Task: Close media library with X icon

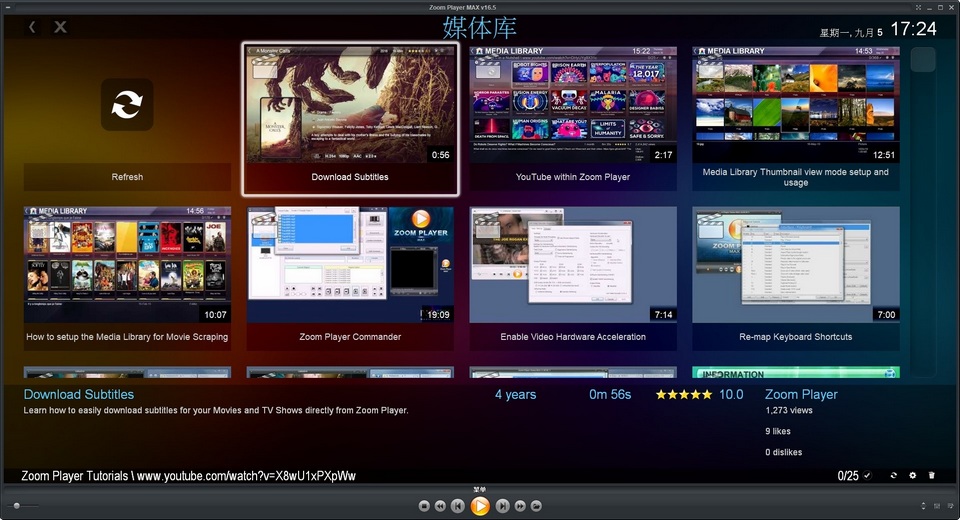Action: [x=60, y=27]
